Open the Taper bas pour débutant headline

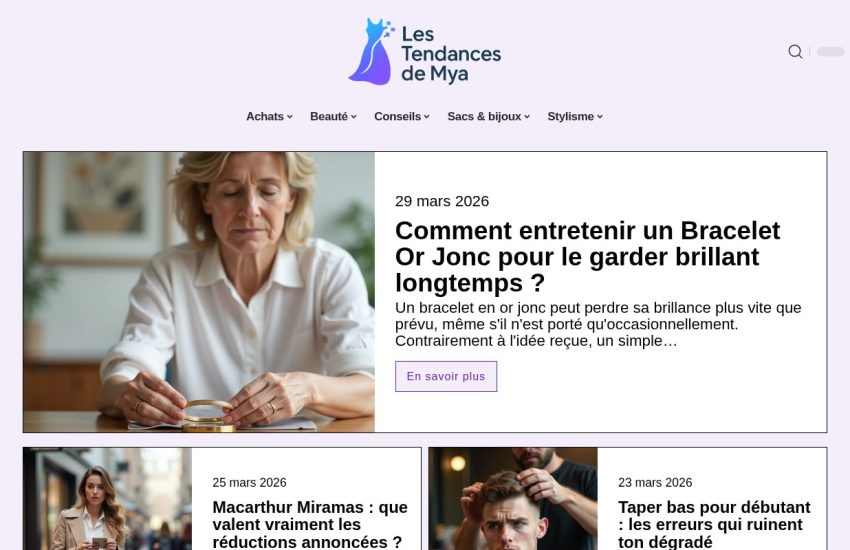pyautogui.click(x=714, y=524)
